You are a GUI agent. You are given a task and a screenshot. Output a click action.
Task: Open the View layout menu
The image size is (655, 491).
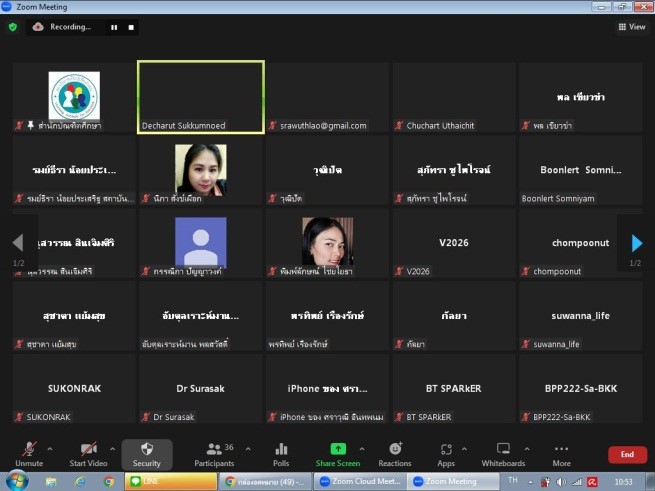(631, 27)
